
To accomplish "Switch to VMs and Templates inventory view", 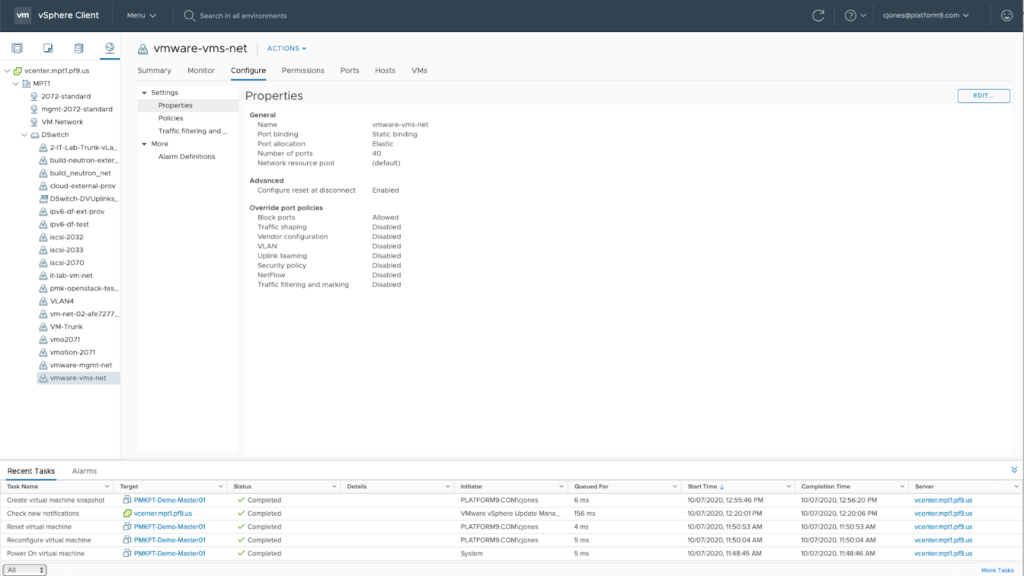I will pos(47,48).
